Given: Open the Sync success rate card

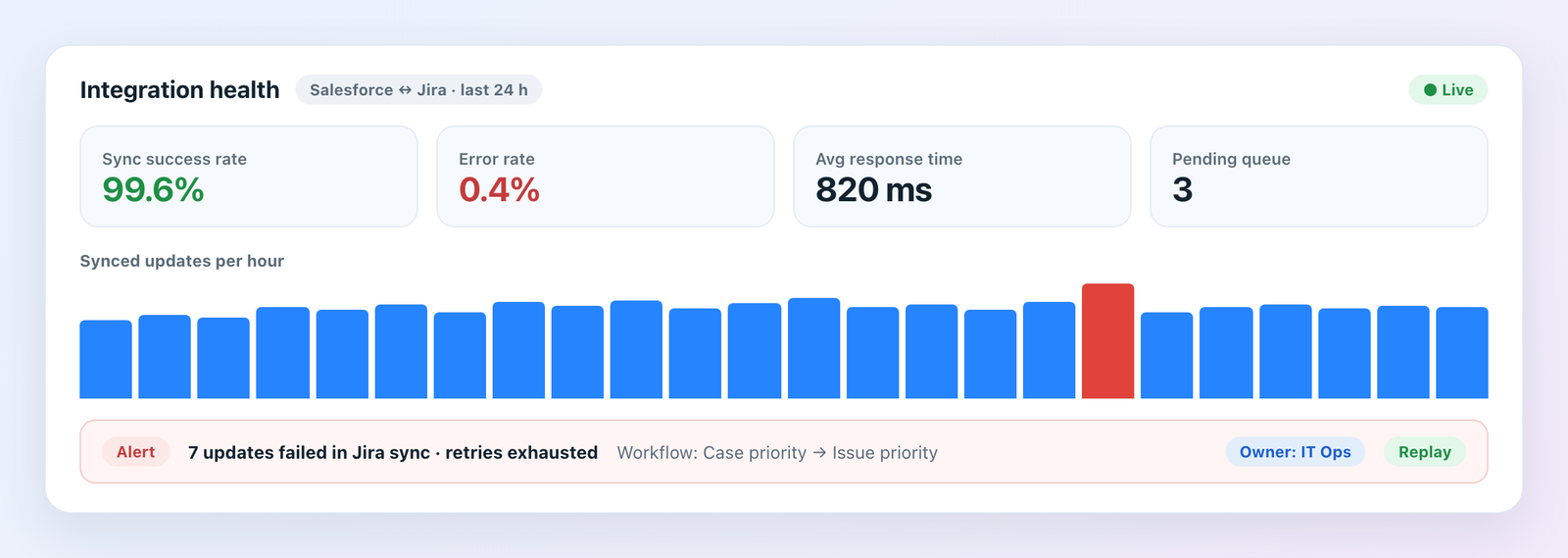Looking at the screenshot, I should click(249, 177).
